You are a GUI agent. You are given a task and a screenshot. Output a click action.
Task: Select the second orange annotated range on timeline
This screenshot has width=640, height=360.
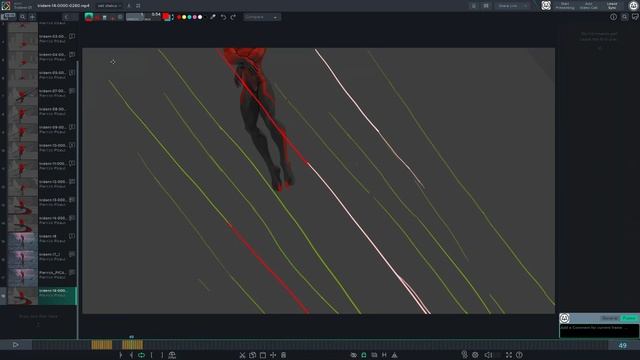(133, 345)
